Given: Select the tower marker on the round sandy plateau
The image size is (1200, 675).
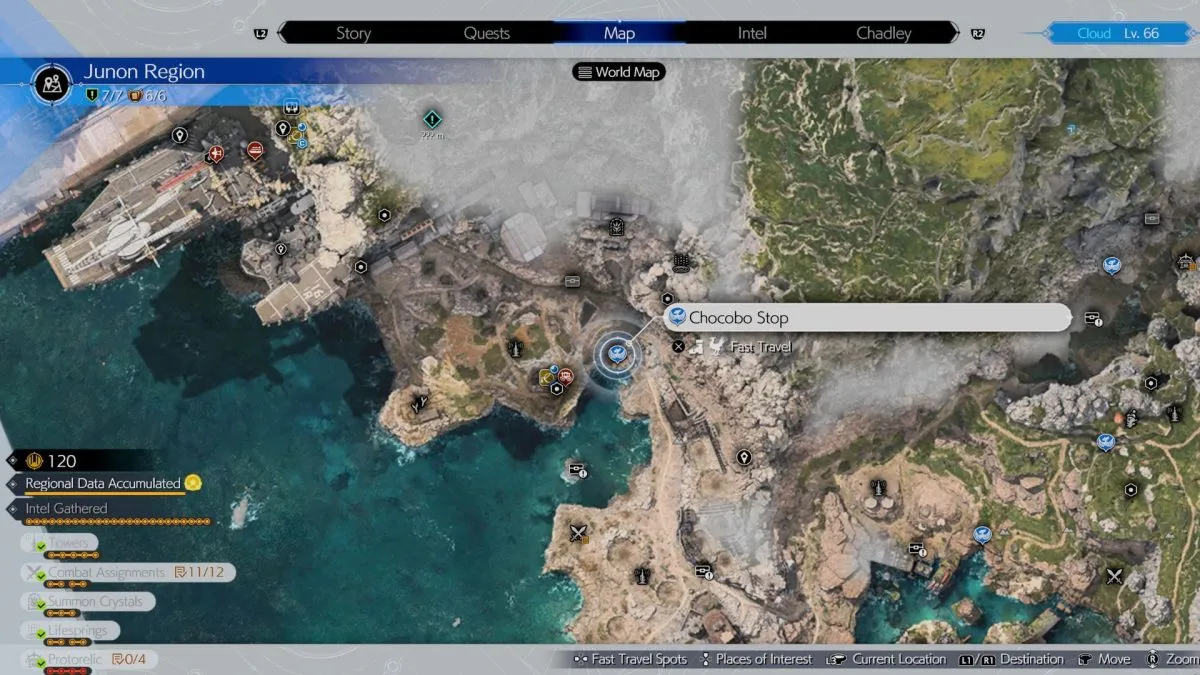Looking at the screenshot, I should pos(879,488).
